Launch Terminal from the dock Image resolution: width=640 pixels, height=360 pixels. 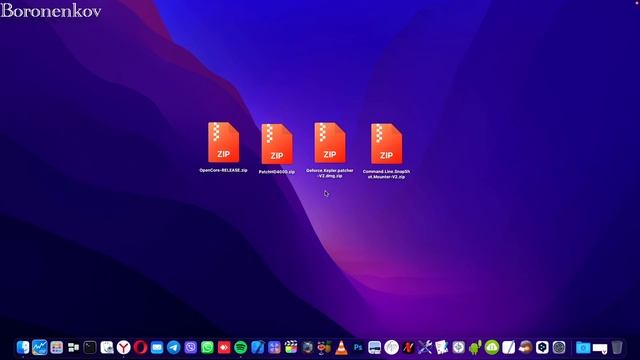[x=90, y=347]
